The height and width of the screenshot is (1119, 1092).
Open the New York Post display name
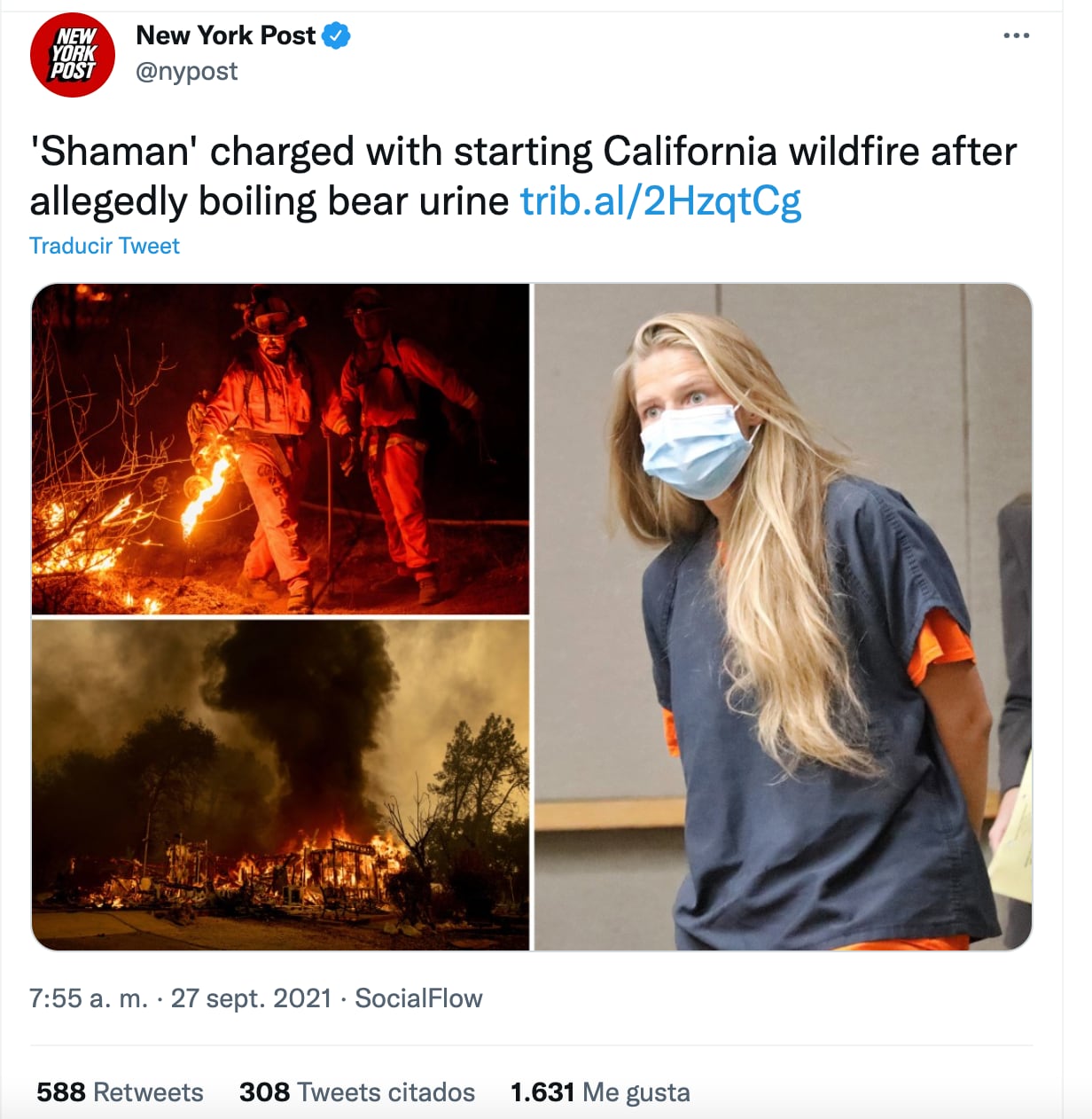[x=225, y=35]
